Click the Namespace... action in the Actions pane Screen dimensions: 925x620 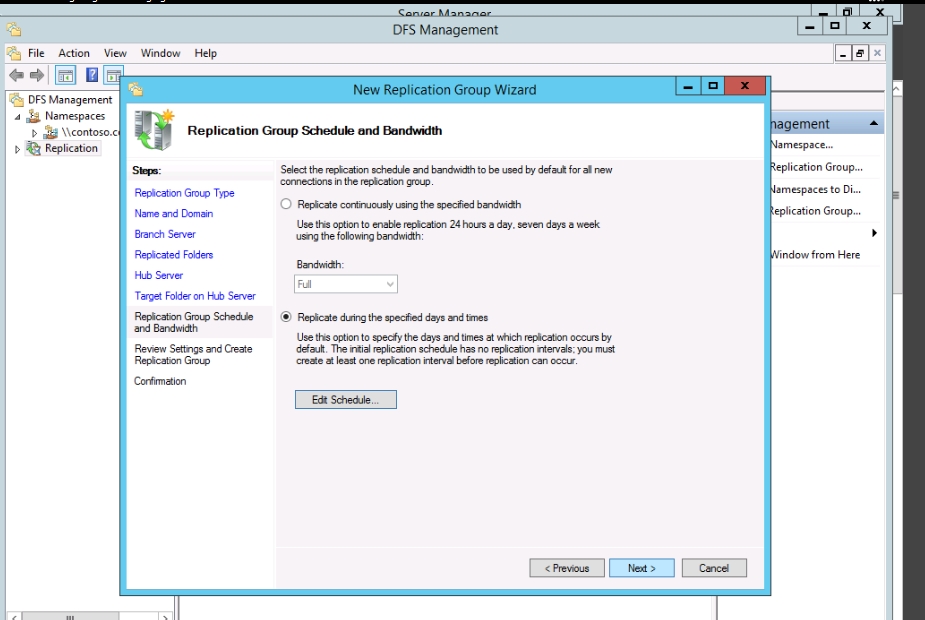[x=801, y=145]
